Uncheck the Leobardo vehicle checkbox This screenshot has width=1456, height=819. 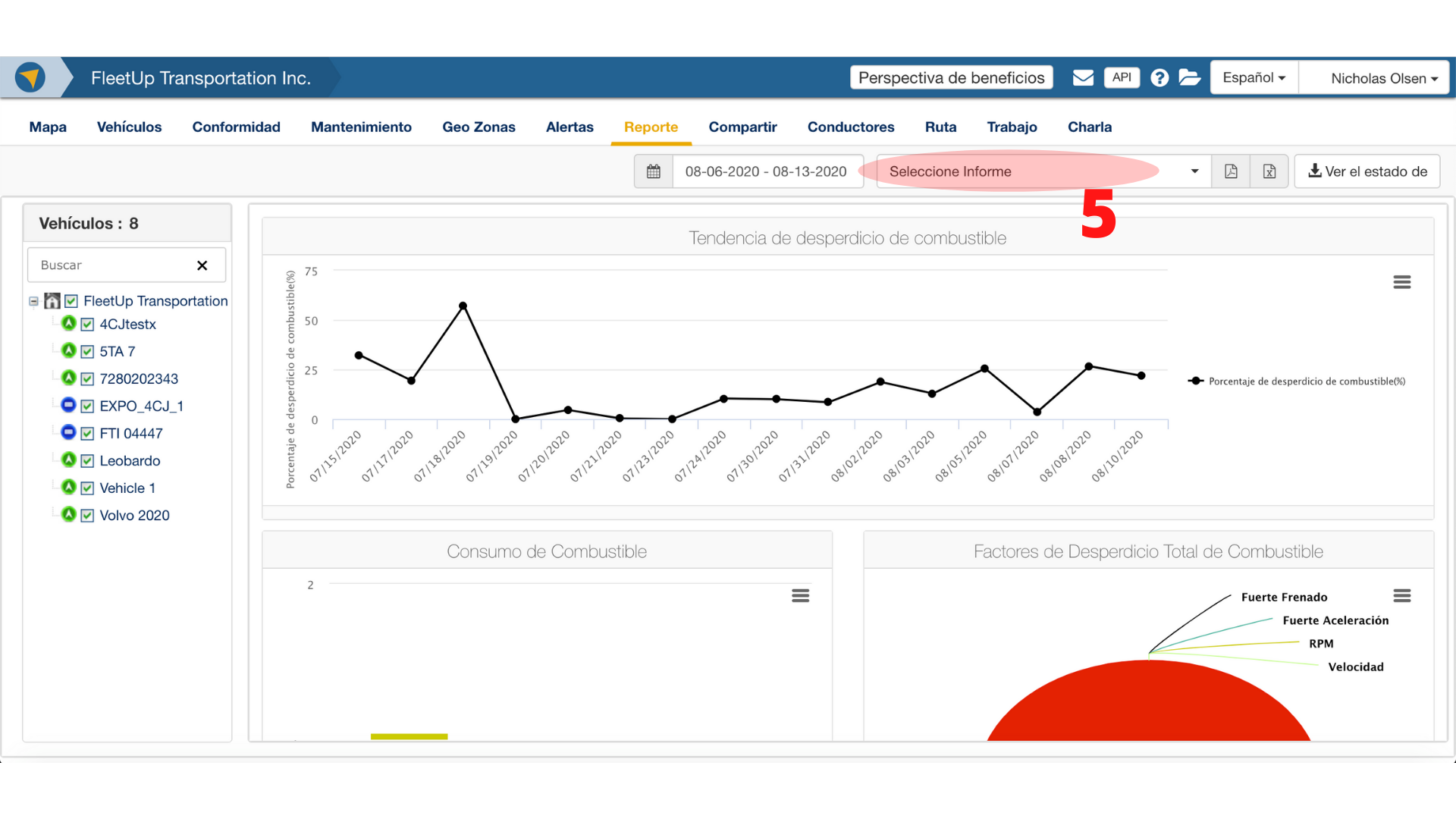tap(87, 461)
